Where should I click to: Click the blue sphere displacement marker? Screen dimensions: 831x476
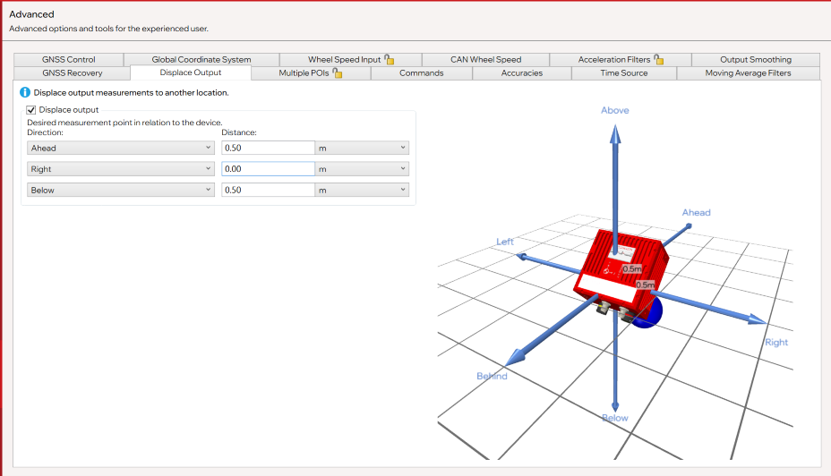(649, 314)
